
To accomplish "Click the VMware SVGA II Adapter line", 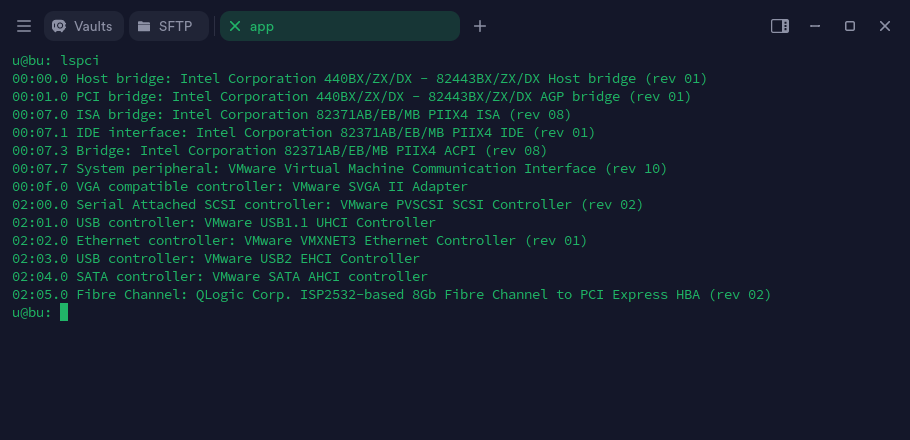I will tap(240, 186).
